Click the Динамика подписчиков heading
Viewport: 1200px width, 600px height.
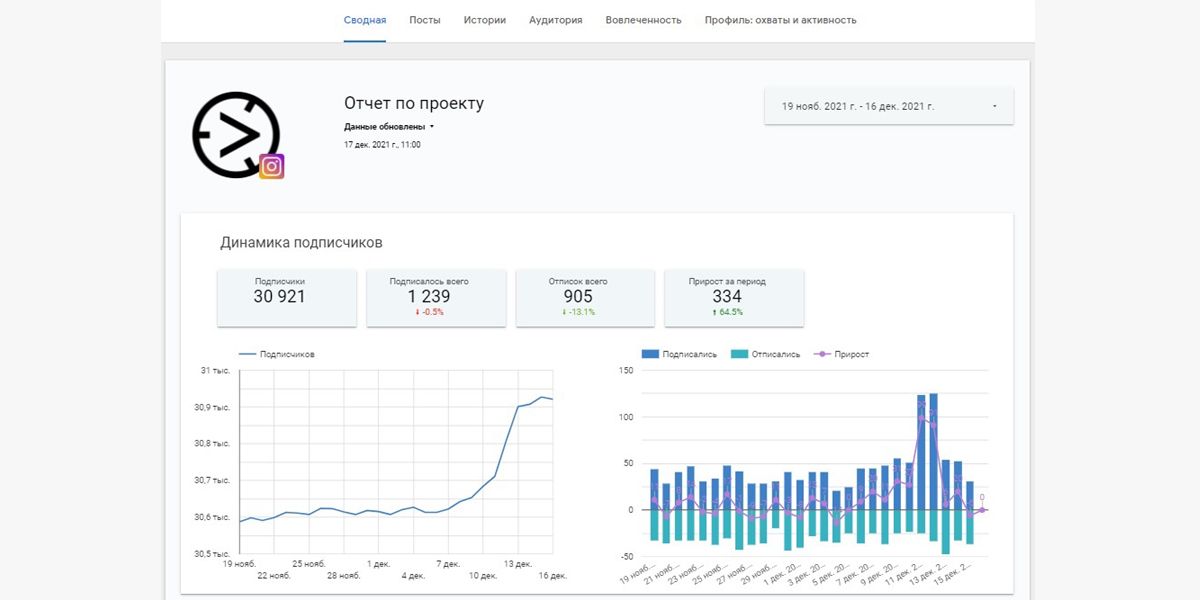[301, 243]
